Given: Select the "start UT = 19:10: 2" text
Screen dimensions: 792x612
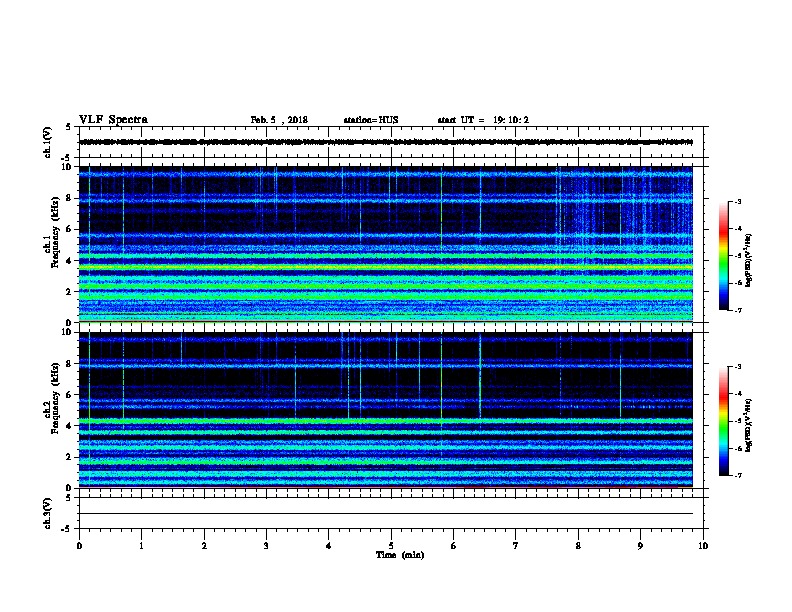Looking at the screenshot, I should [483, 120].
